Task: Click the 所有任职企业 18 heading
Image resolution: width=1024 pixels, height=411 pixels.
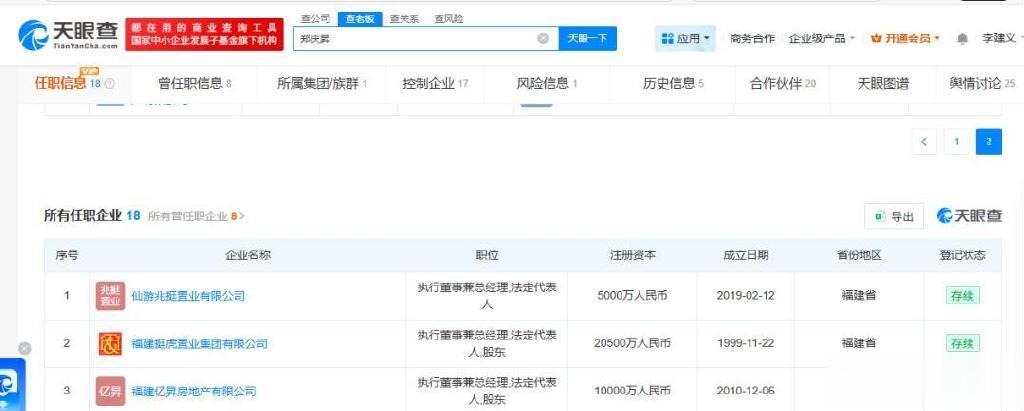Action: pos(92,215)
